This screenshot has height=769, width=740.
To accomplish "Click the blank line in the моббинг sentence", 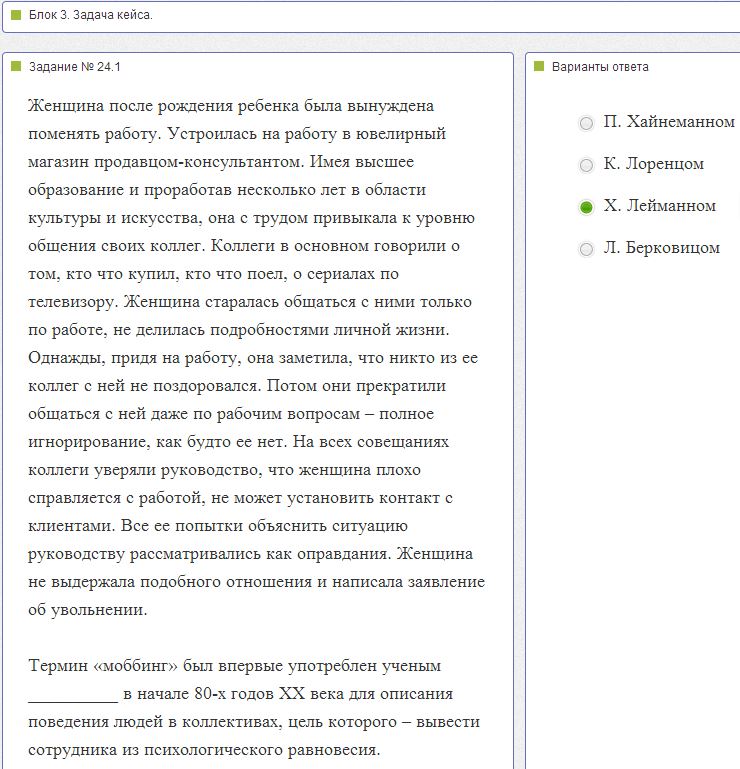I will click(73, 695).
